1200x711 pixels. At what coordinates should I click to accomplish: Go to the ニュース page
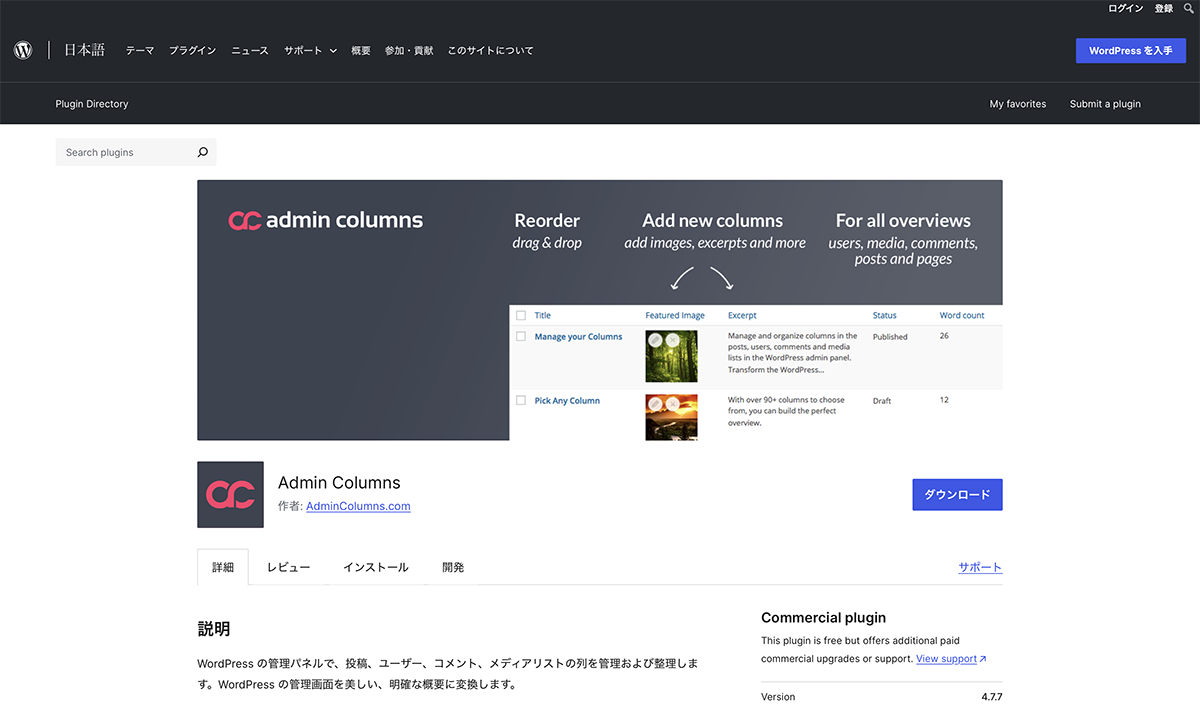(250, 50)
